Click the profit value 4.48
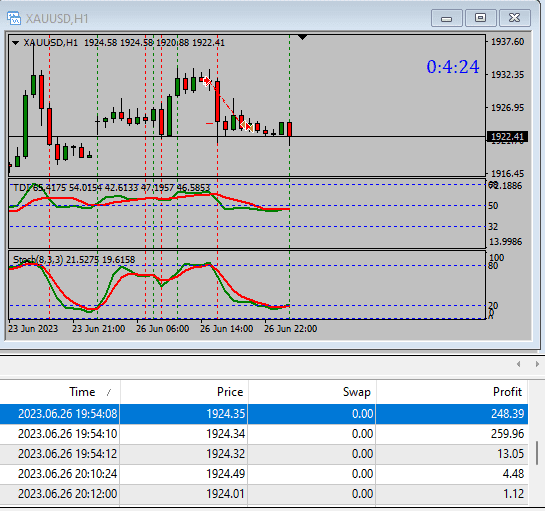The image size is (545, 511). coord(513,474)
